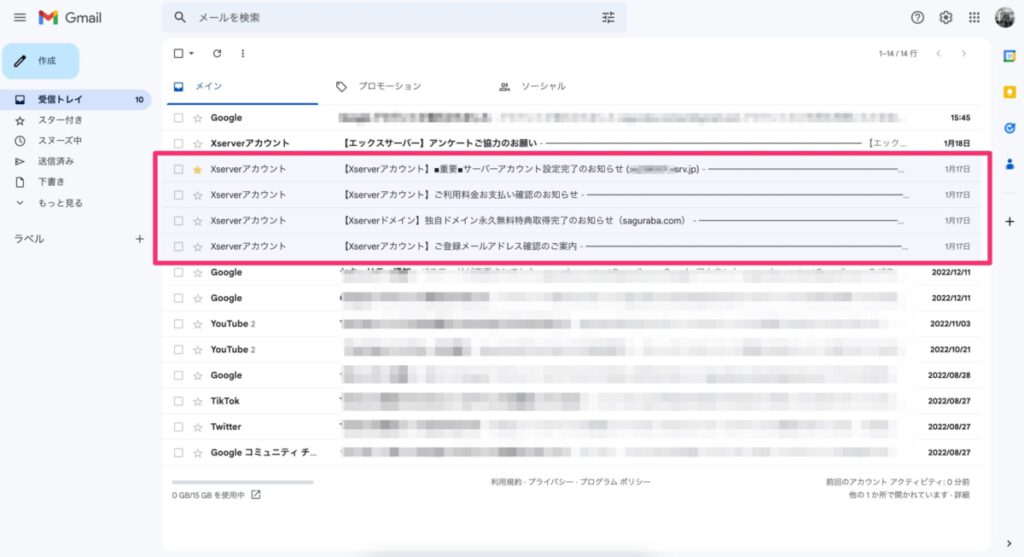Viewport: 1024px width, 557px height.
Task: Select the 独自ドメイン永久無料特典 email checkbox
Action: (x=178, y=221)
